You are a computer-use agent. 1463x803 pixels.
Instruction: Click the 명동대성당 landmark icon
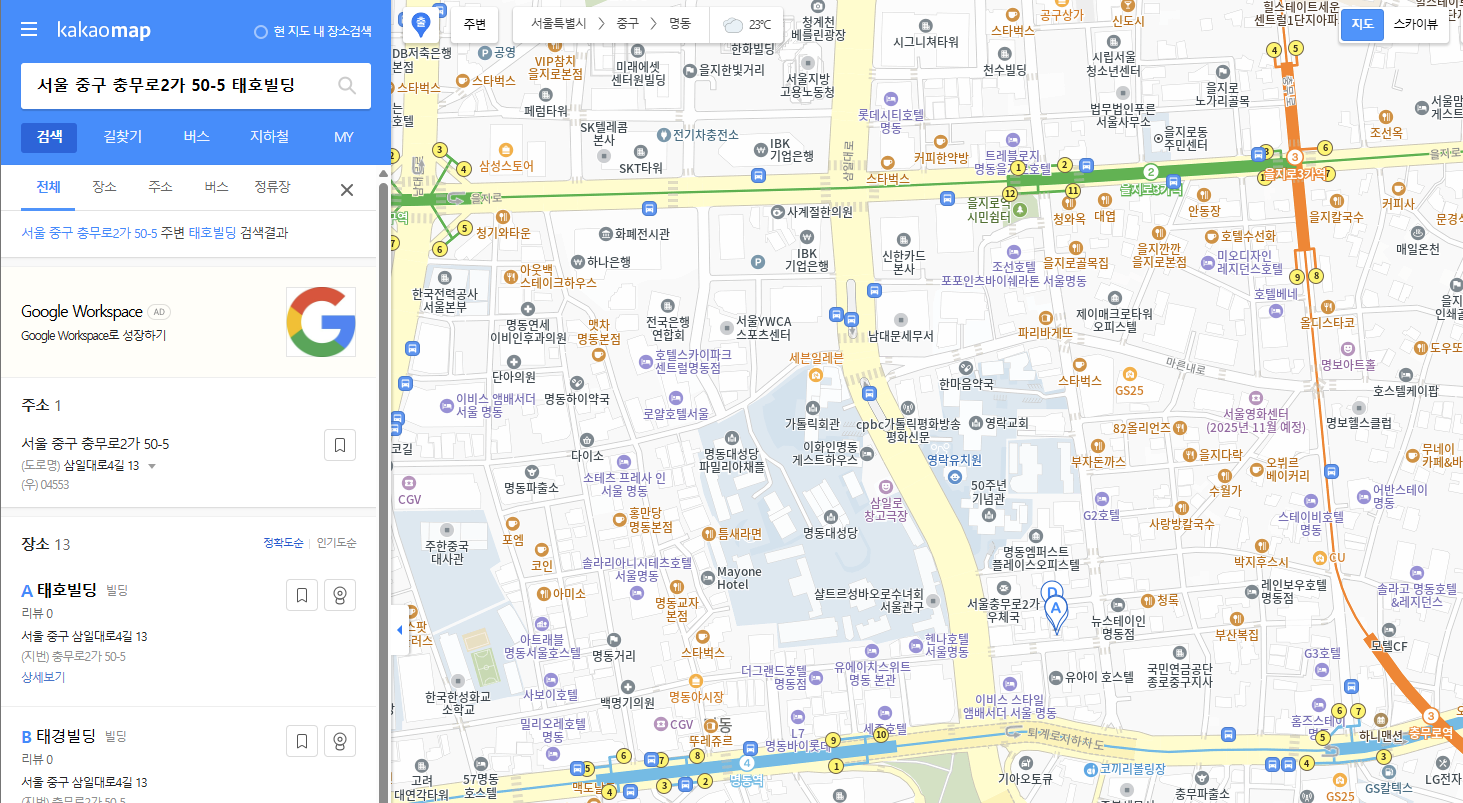[830, 516]
